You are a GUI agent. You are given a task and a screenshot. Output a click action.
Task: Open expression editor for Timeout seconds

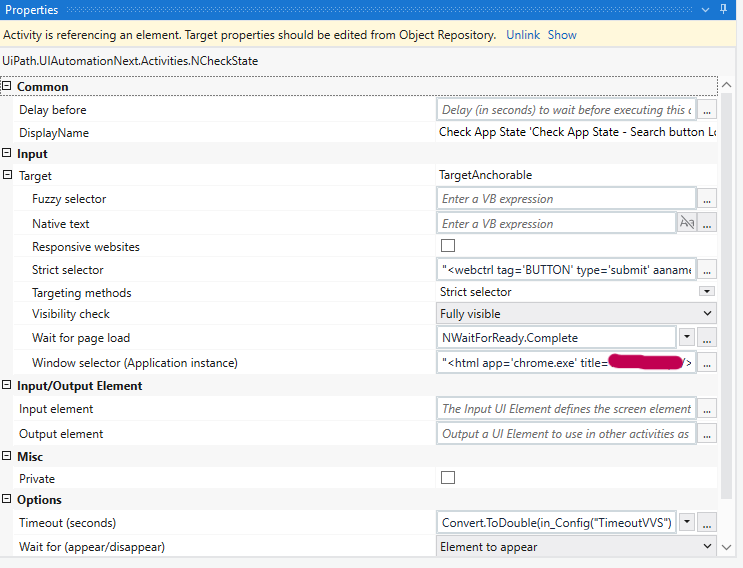707,522
